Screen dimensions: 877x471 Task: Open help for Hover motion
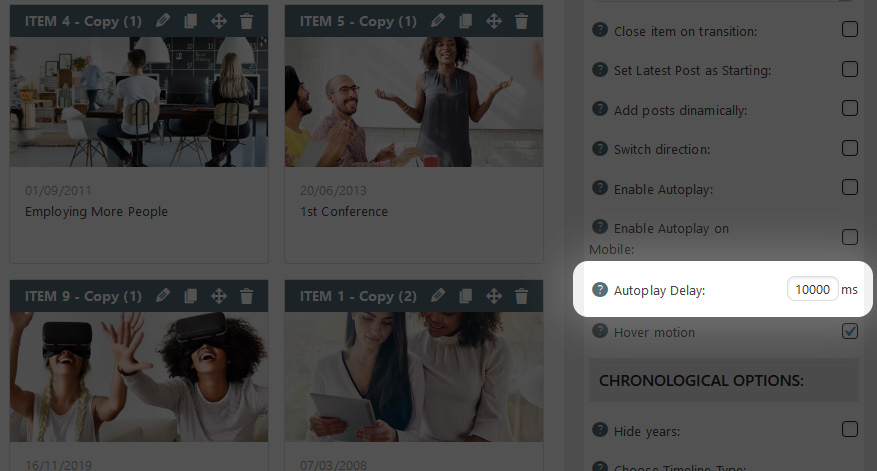click(x=600, y=331)
